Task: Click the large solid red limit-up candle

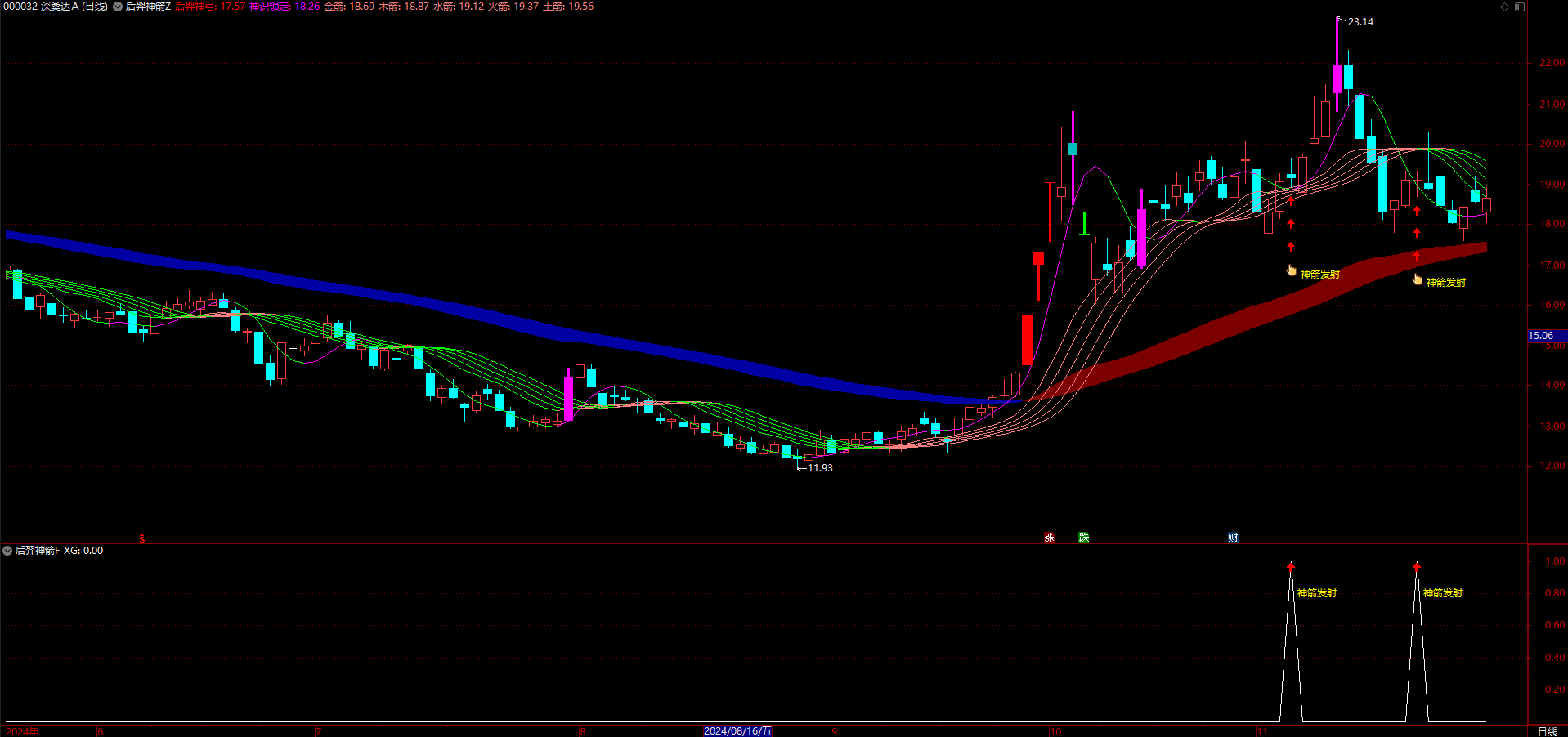Action: click(1027, 340)
